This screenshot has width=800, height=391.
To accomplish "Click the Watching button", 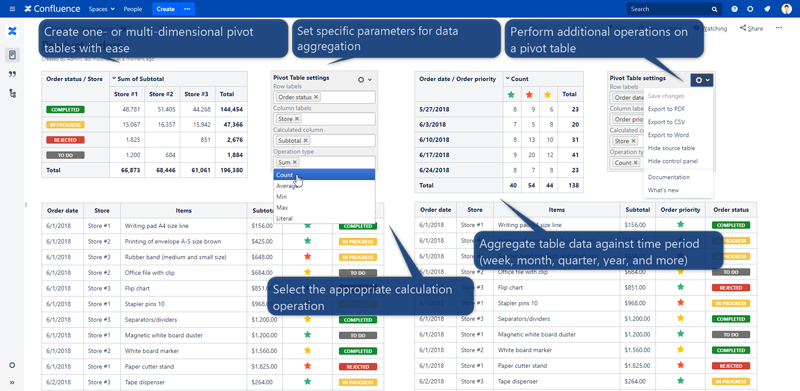I will (711, 29).
